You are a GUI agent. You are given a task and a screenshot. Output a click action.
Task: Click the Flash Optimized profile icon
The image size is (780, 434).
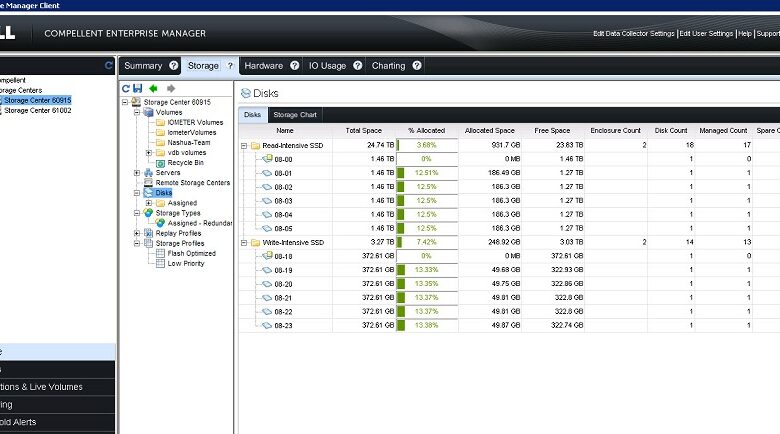[x=160, y=253]
